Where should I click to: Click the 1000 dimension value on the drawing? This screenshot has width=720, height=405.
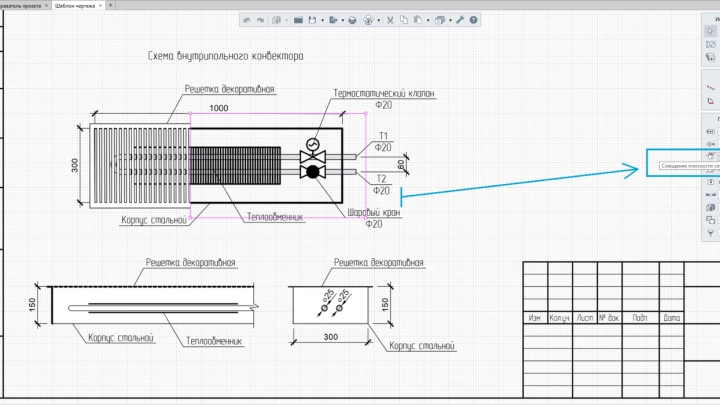pos(219,107)
